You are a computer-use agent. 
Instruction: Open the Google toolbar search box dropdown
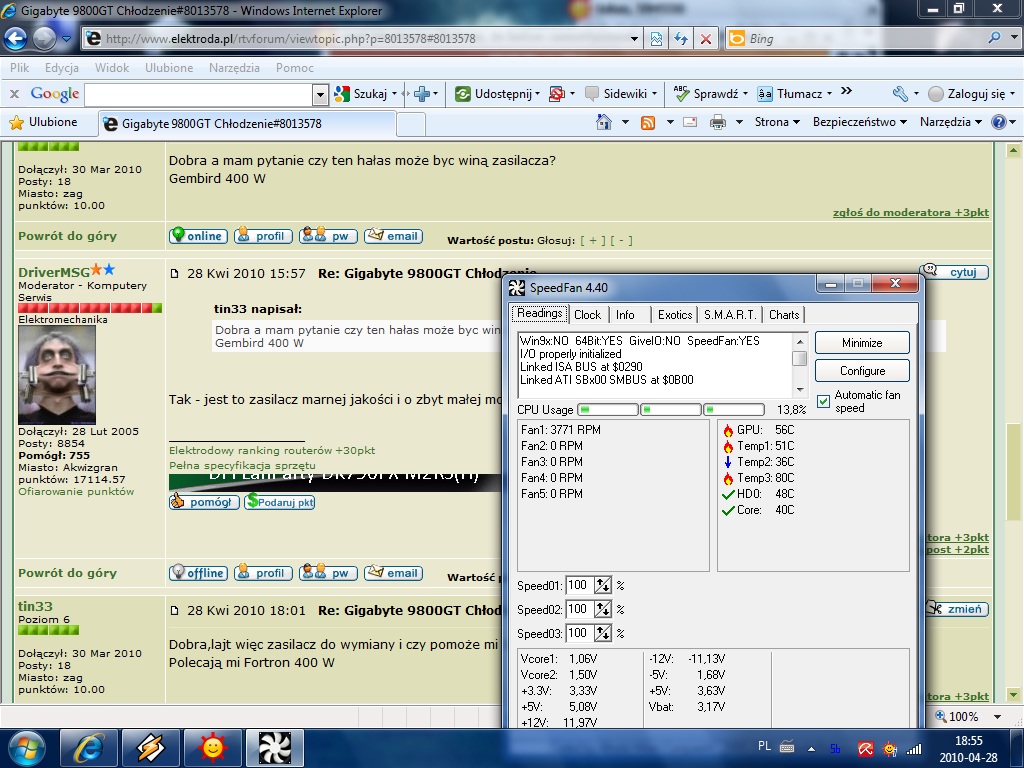coord(320,95)
